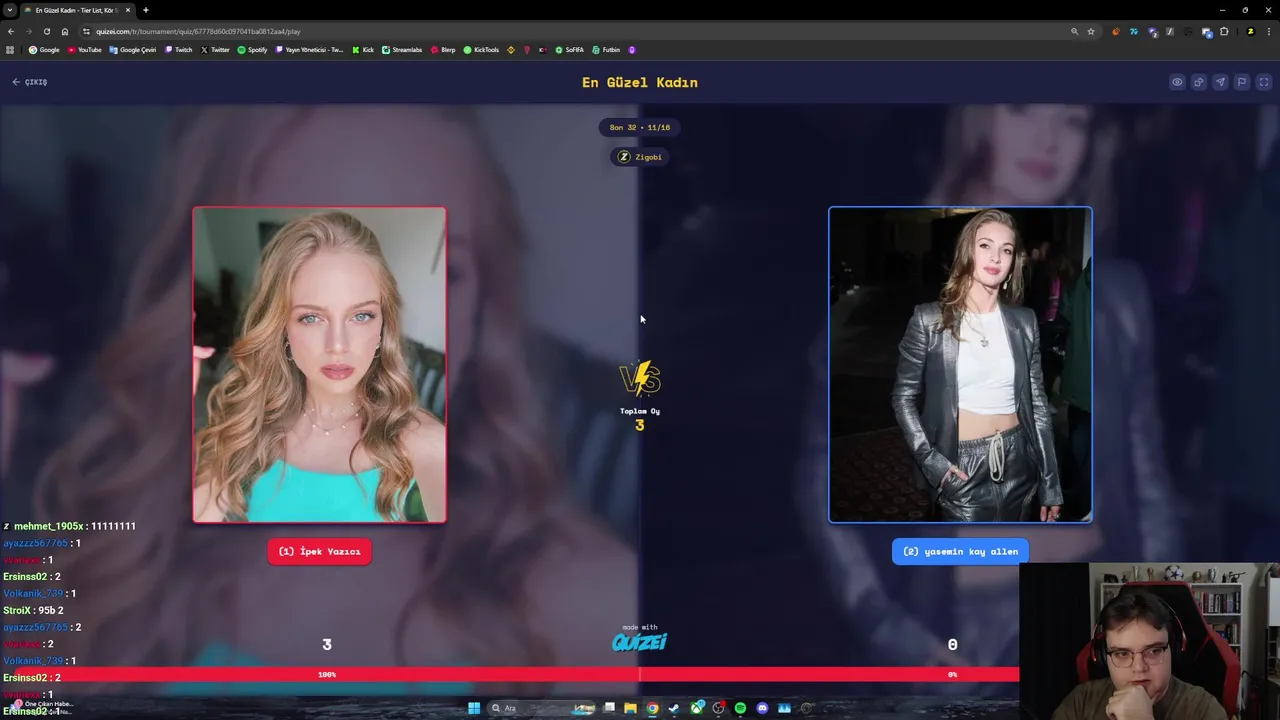Screen dimensions: 1280x720
Task: Open a new browser tab
Action: click(x=146, y=10)
